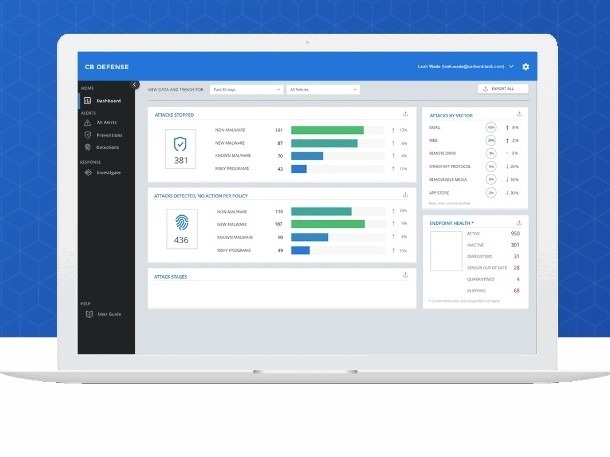
Task: Click the Risky Programs bar in Attacks Detected
Action: 300,250
